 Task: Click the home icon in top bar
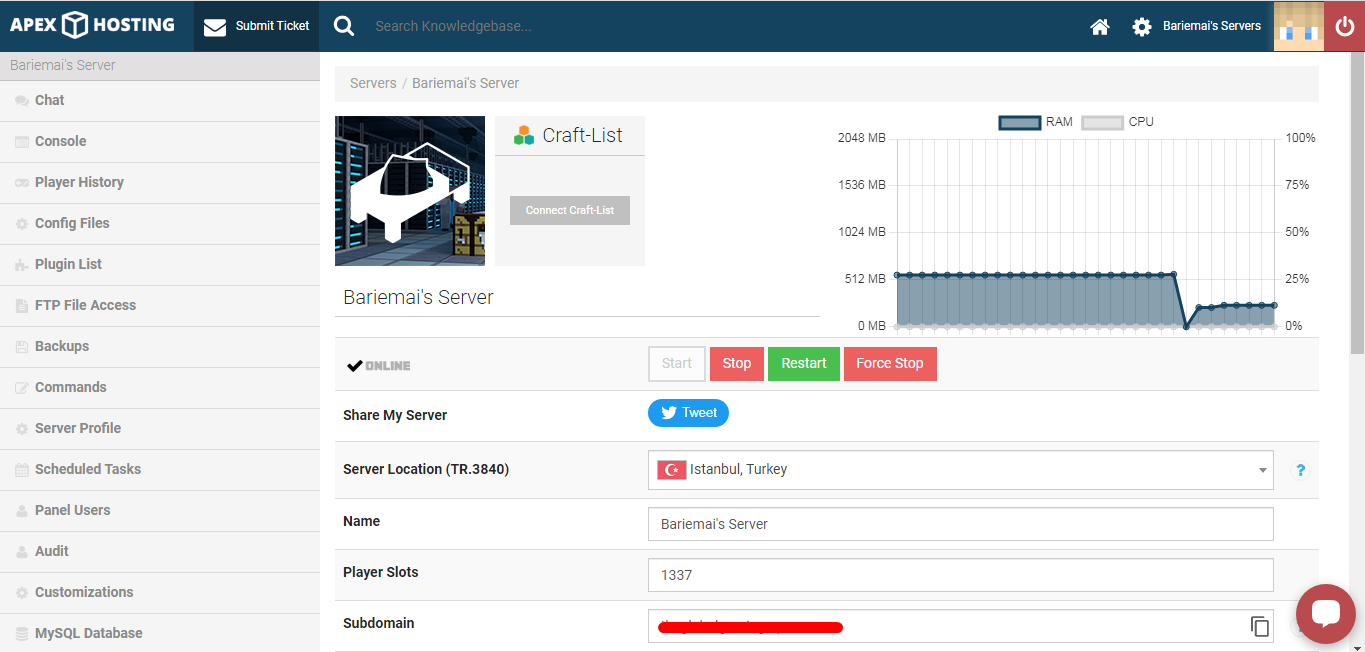pyautogui.click(x=1100, y=27)
